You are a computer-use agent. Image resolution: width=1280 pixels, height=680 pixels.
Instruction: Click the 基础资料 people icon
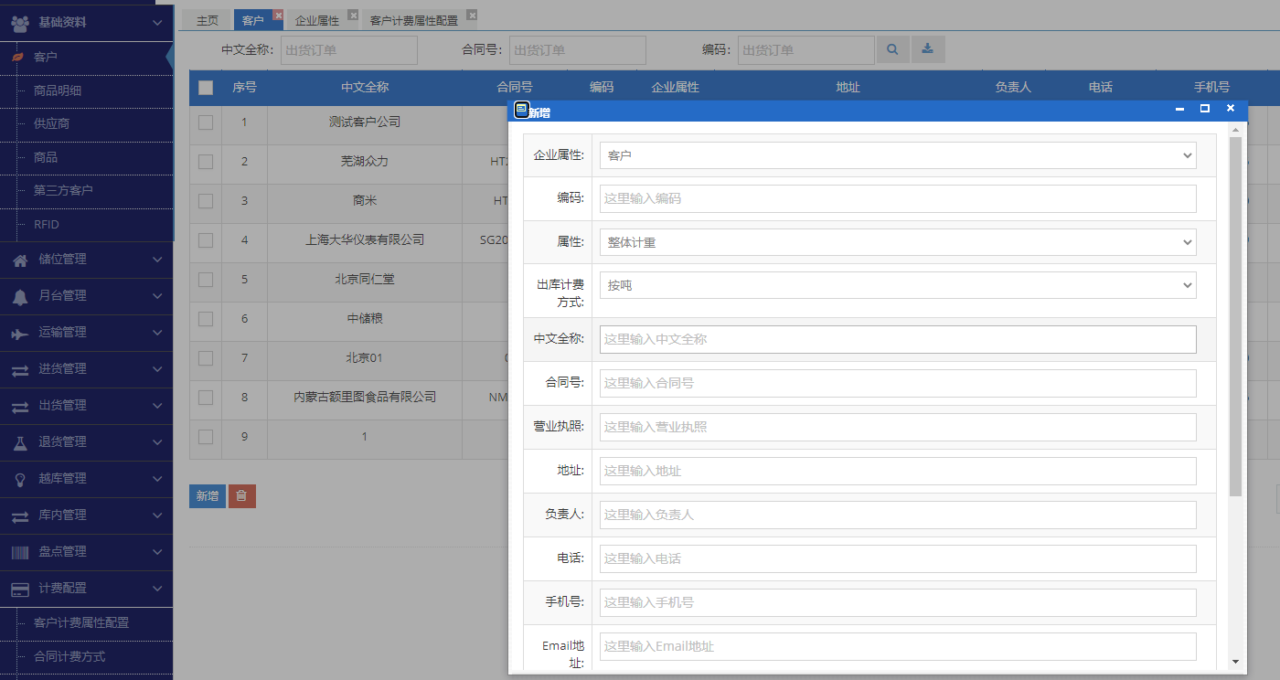(x=20, y=22)
